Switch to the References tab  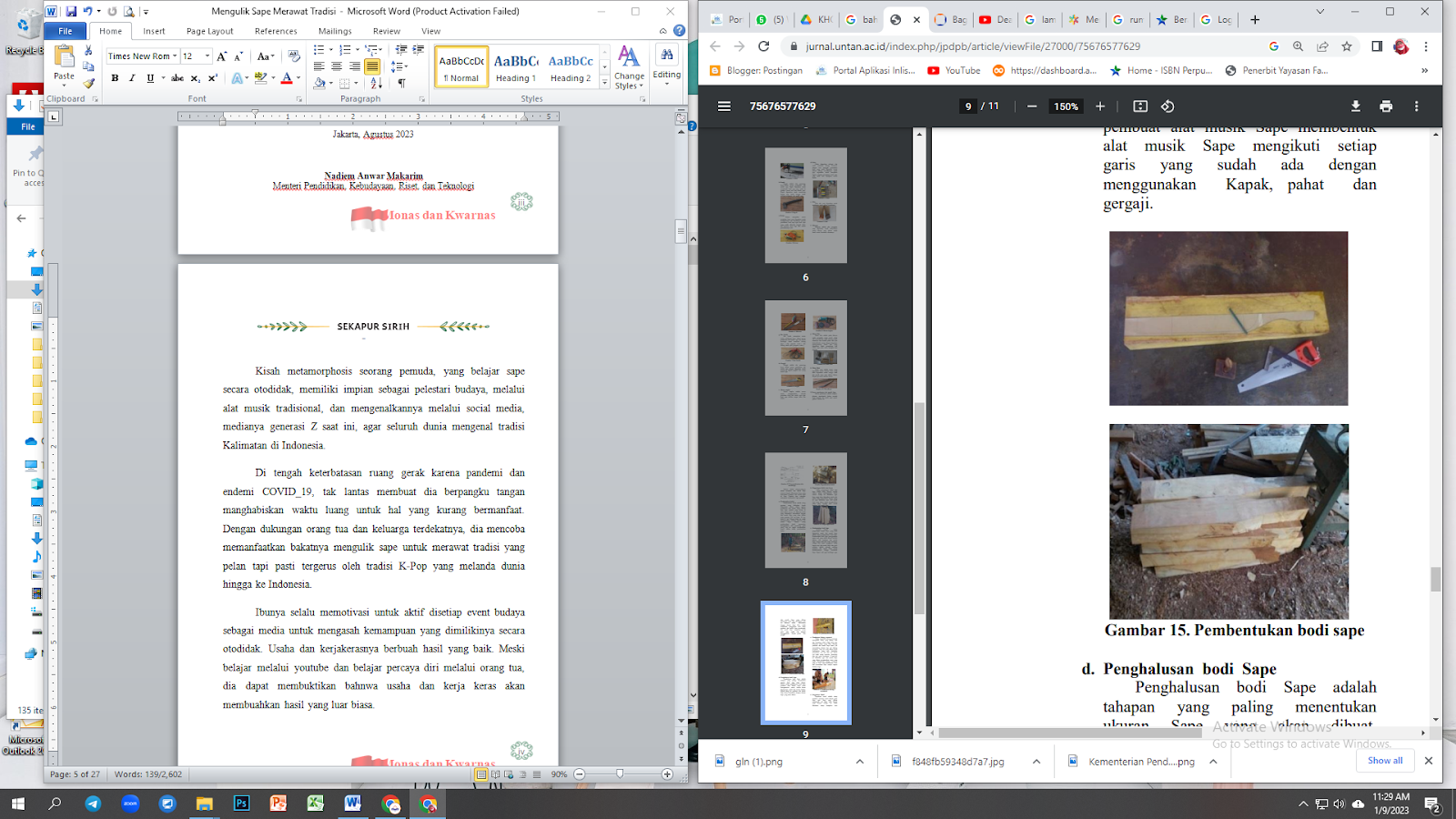tap(276, 31)
